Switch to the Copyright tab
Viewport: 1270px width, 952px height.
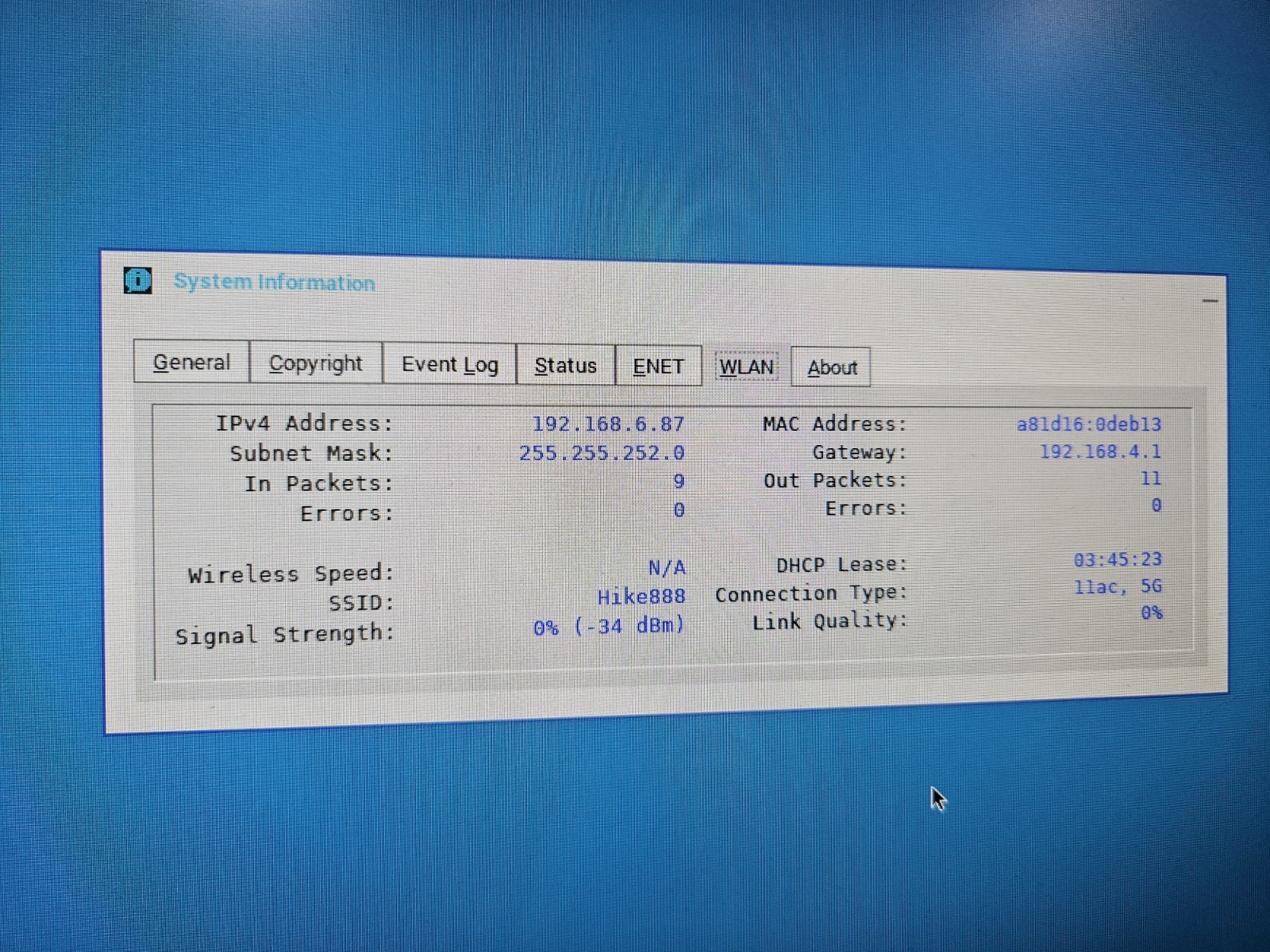click(x=316, y=363)
